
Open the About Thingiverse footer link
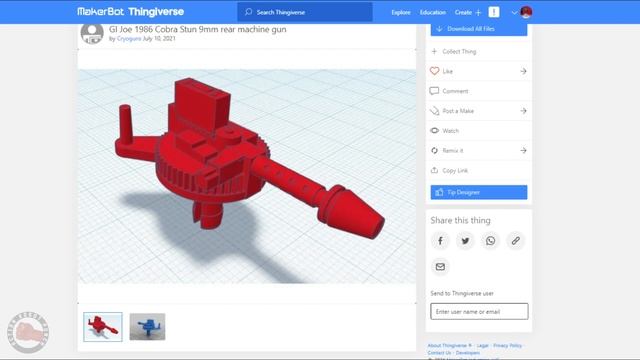click(449, 346)
